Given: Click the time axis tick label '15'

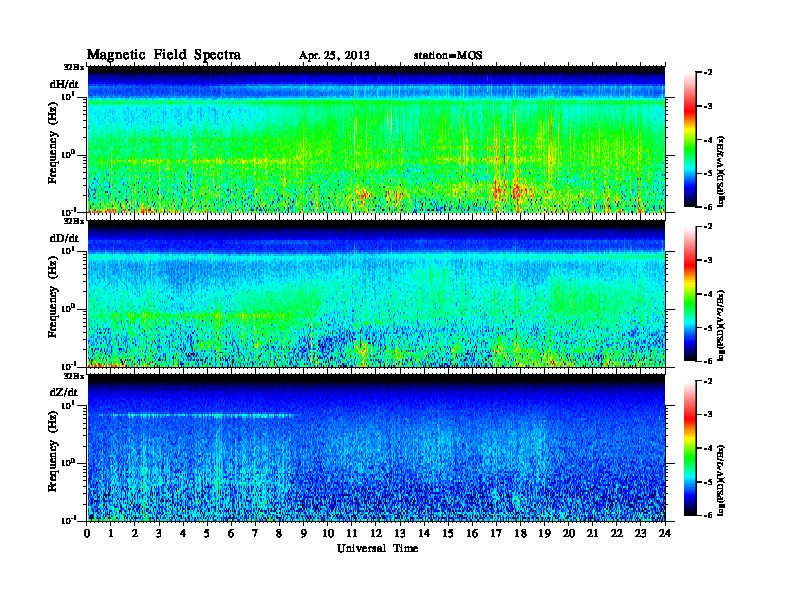Looking at the screenshot, I should click(448, 534).
